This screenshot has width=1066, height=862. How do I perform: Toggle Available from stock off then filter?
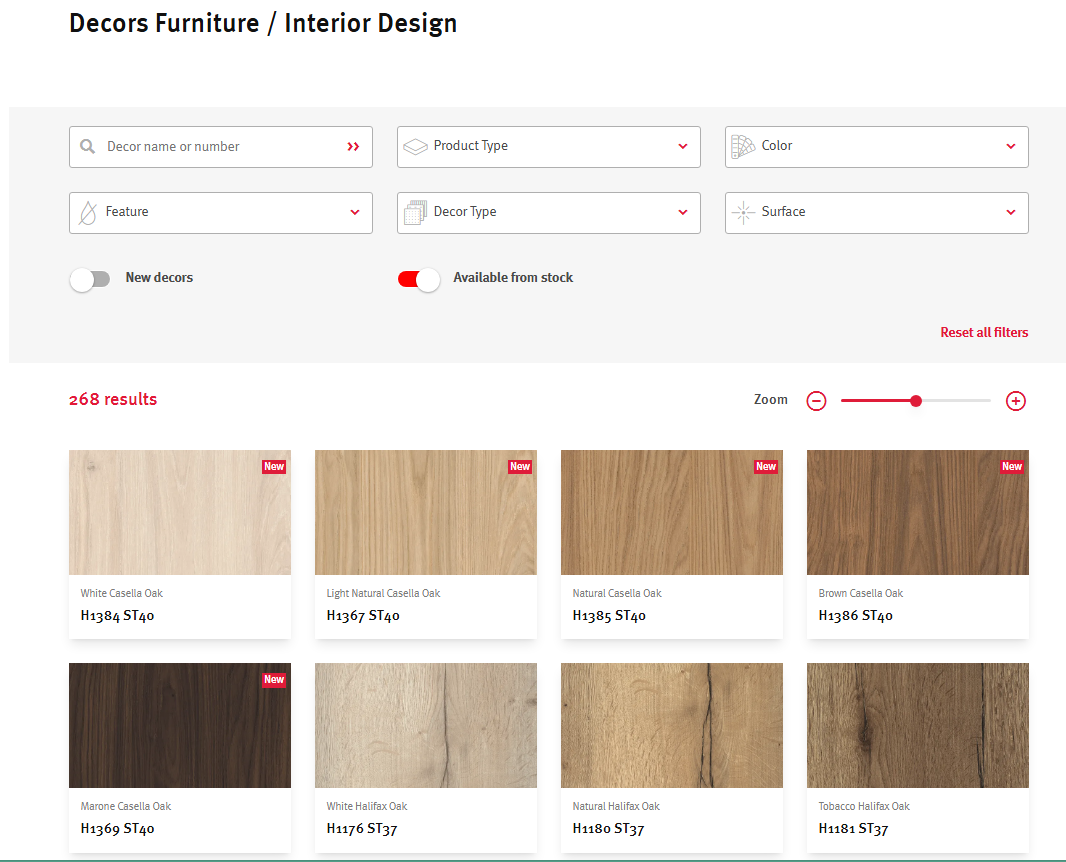[419, 280]
